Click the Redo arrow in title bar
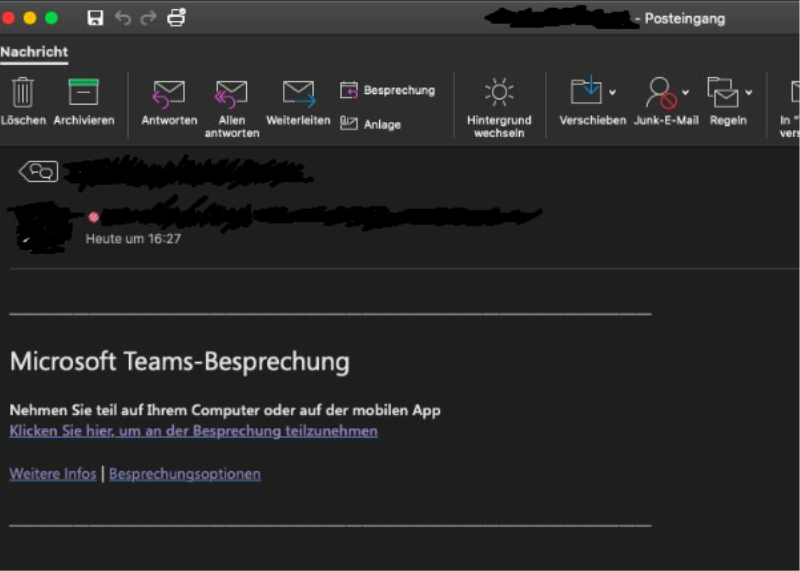 click(x=148, y=18)
